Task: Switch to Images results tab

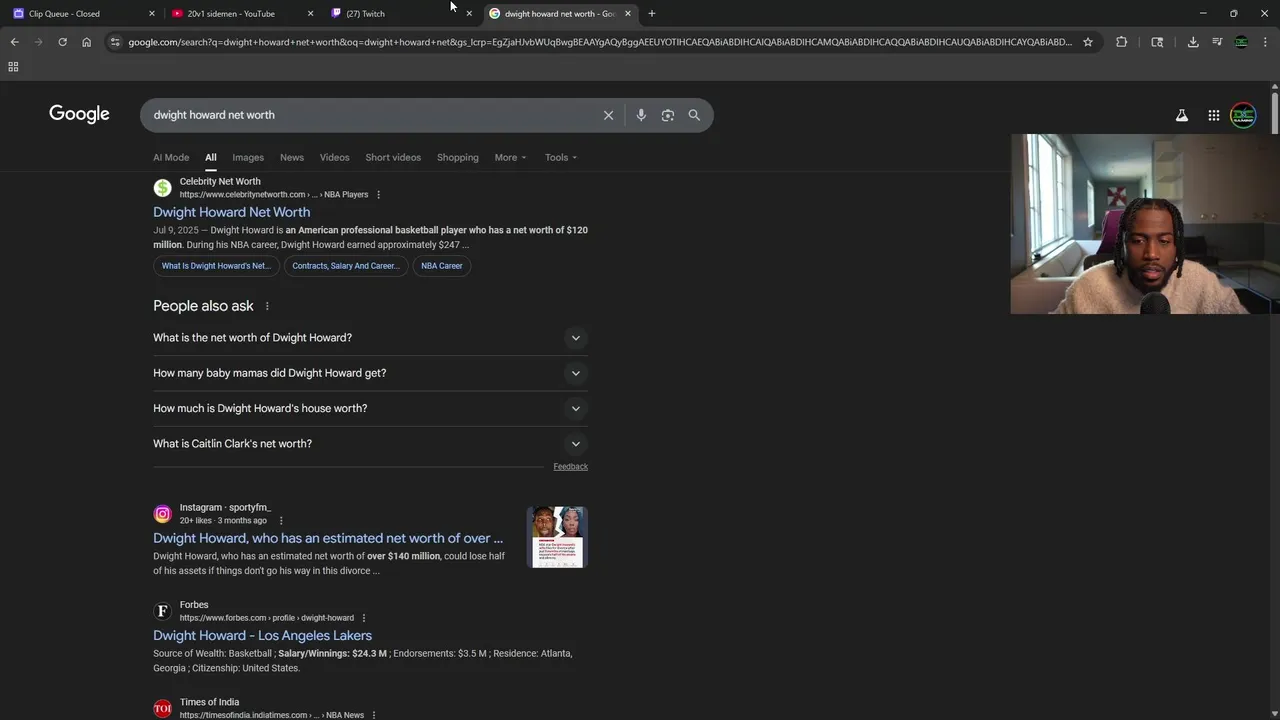Action: (248, 157)
